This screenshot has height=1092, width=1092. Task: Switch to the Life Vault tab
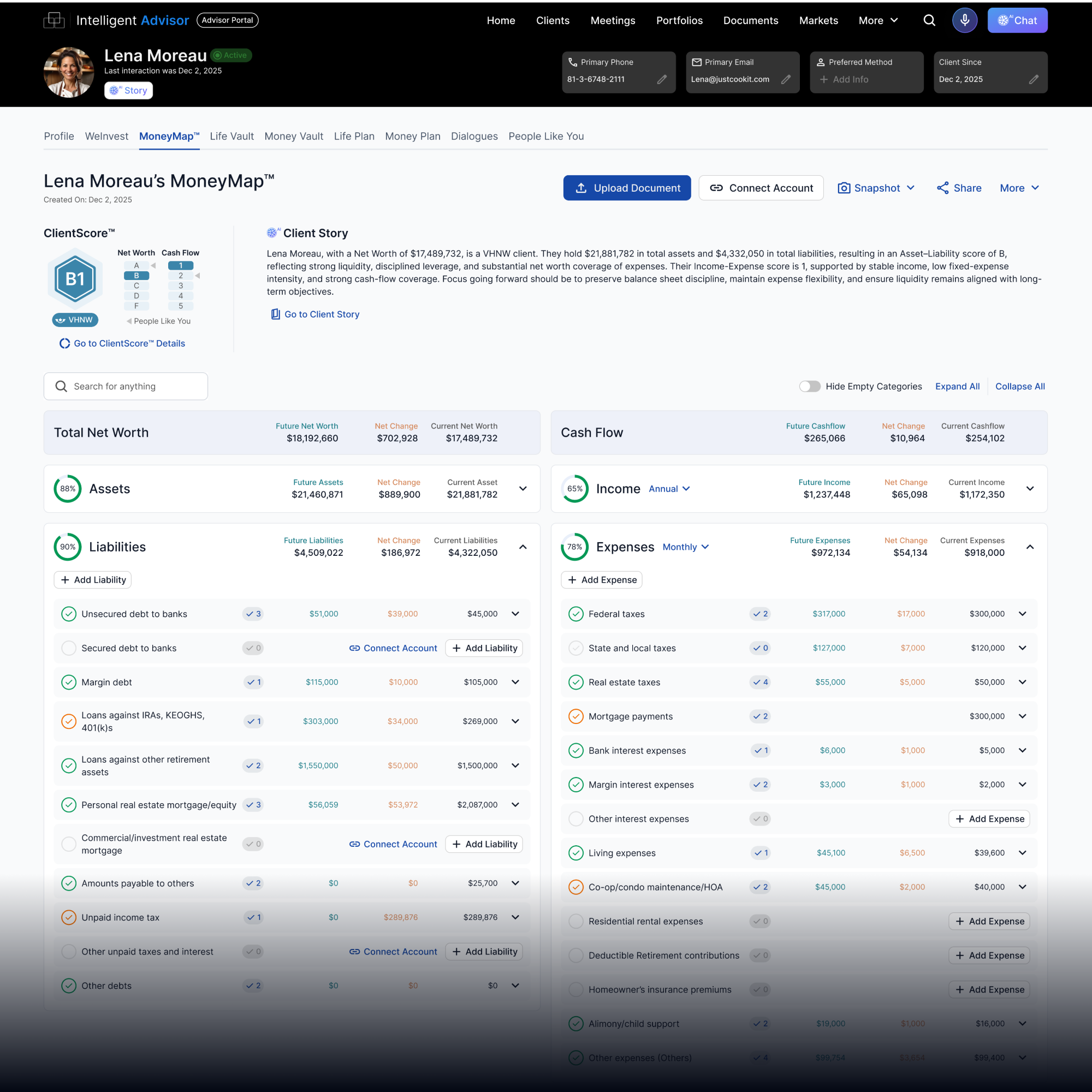tap(232, 136)
